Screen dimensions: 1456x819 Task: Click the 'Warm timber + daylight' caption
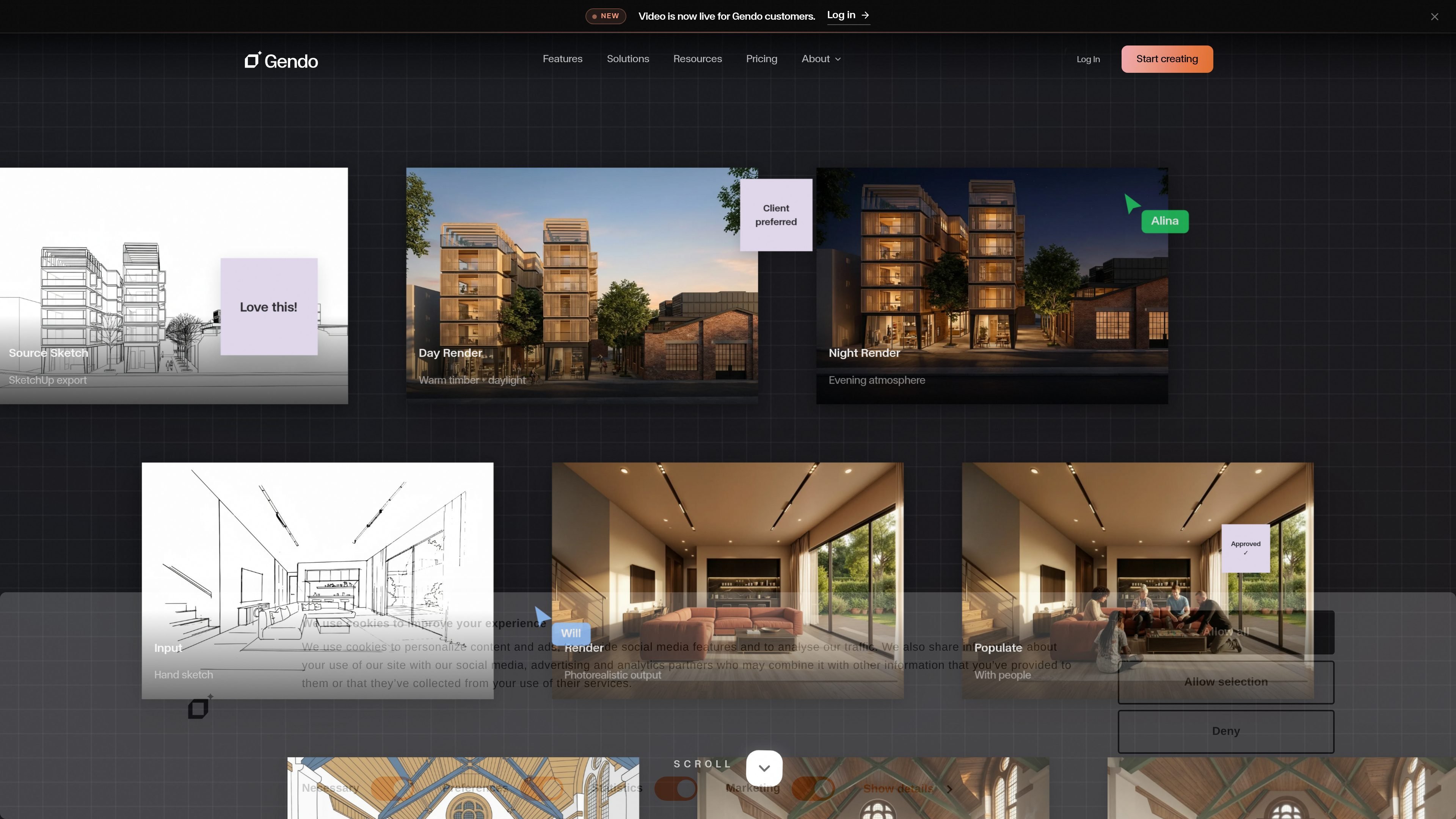click(472, 380)
